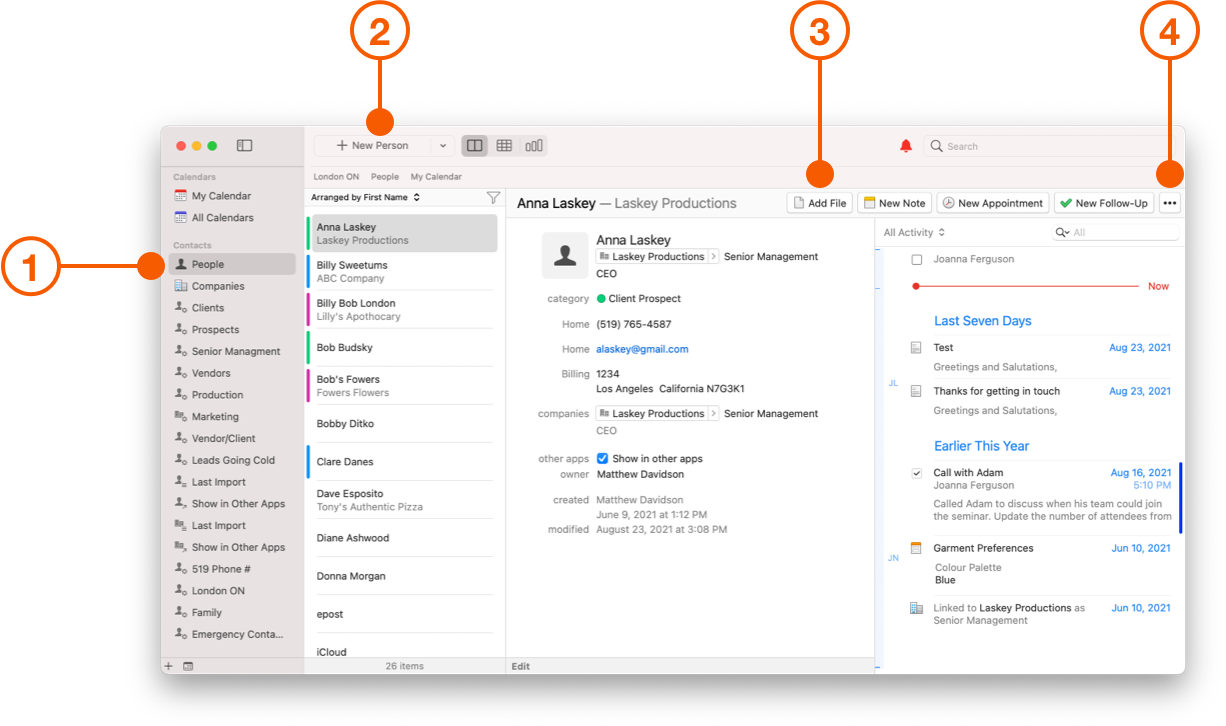Open more actions with the ellipsis icon
The width and height of the screenshot is (1226, 726).
pyautogui.click(x=1169, y=202)
